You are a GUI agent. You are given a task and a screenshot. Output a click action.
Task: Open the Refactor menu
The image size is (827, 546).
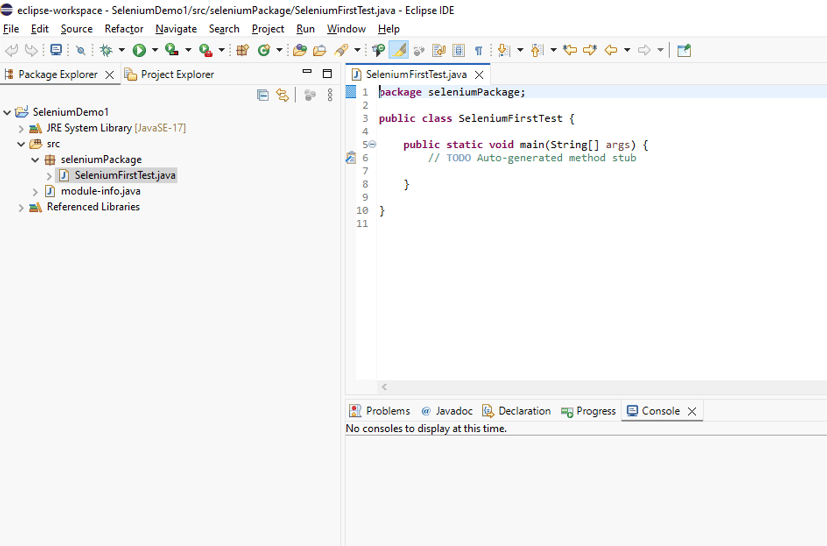tap(124, 29)
